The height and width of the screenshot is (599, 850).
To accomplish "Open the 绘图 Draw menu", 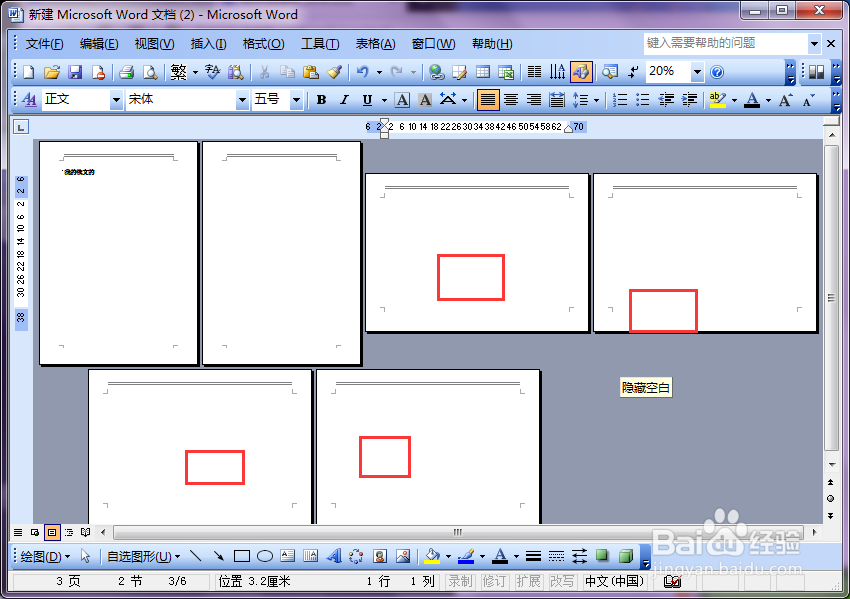I will click(45, 556).
